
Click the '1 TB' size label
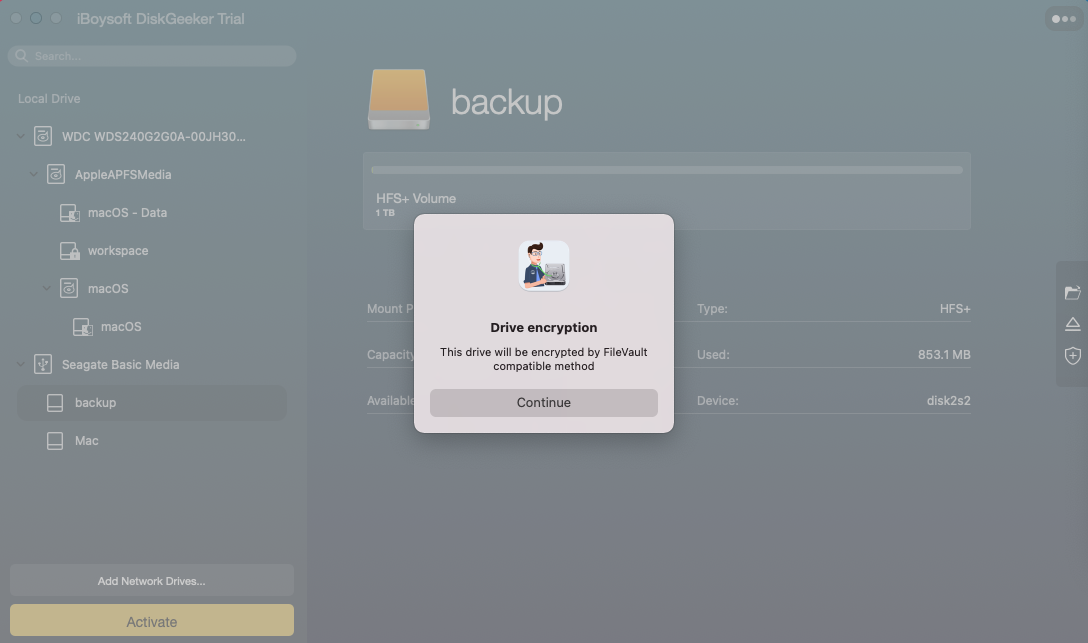(x=385, y=213)
